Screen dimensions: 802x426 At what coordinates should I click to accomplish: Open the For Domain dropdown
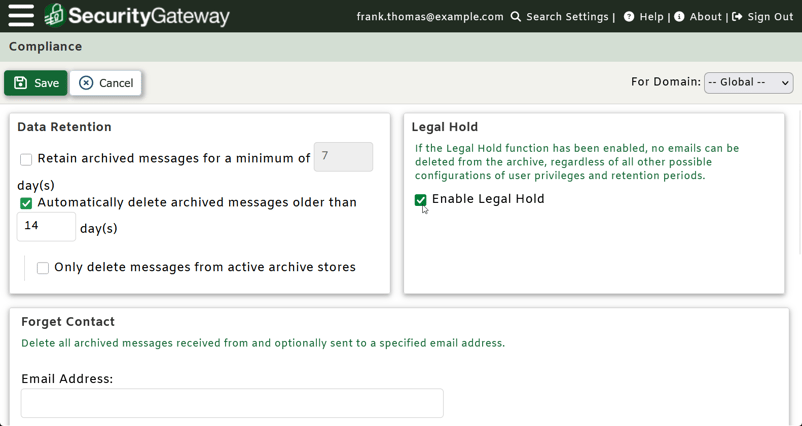point(748,83)
